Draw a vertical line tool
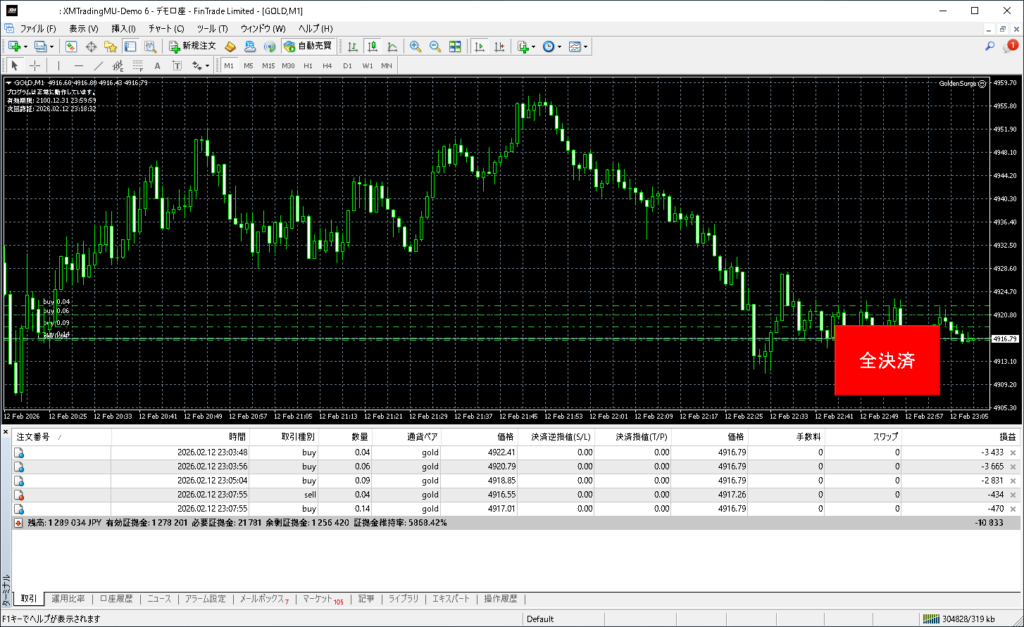Image resolution: width=1024 pixels, height=627 pixels. 59,65
